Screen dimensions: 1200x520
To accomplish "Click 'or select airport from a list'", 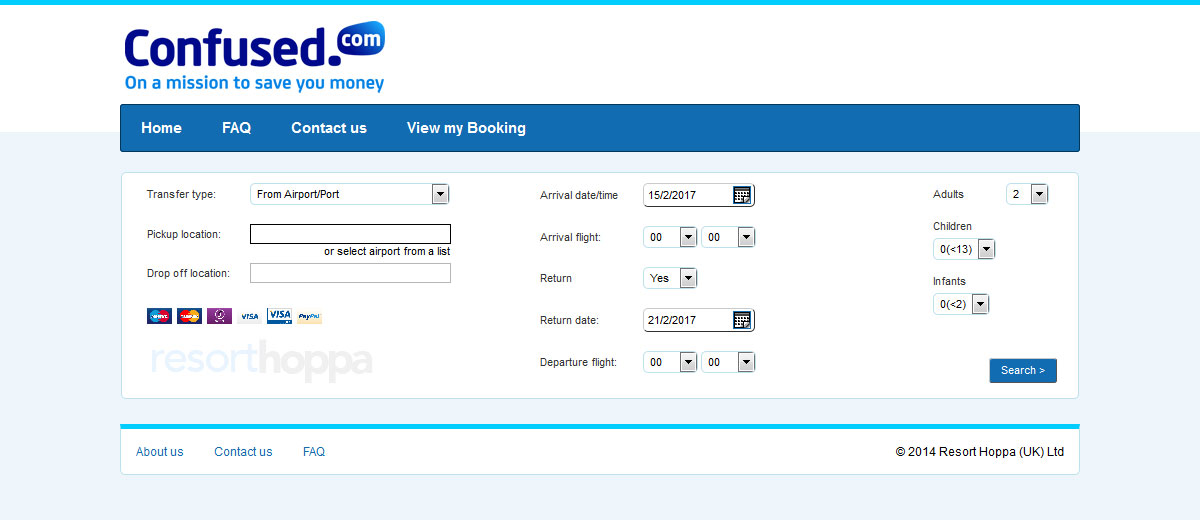I will (387, 252).
